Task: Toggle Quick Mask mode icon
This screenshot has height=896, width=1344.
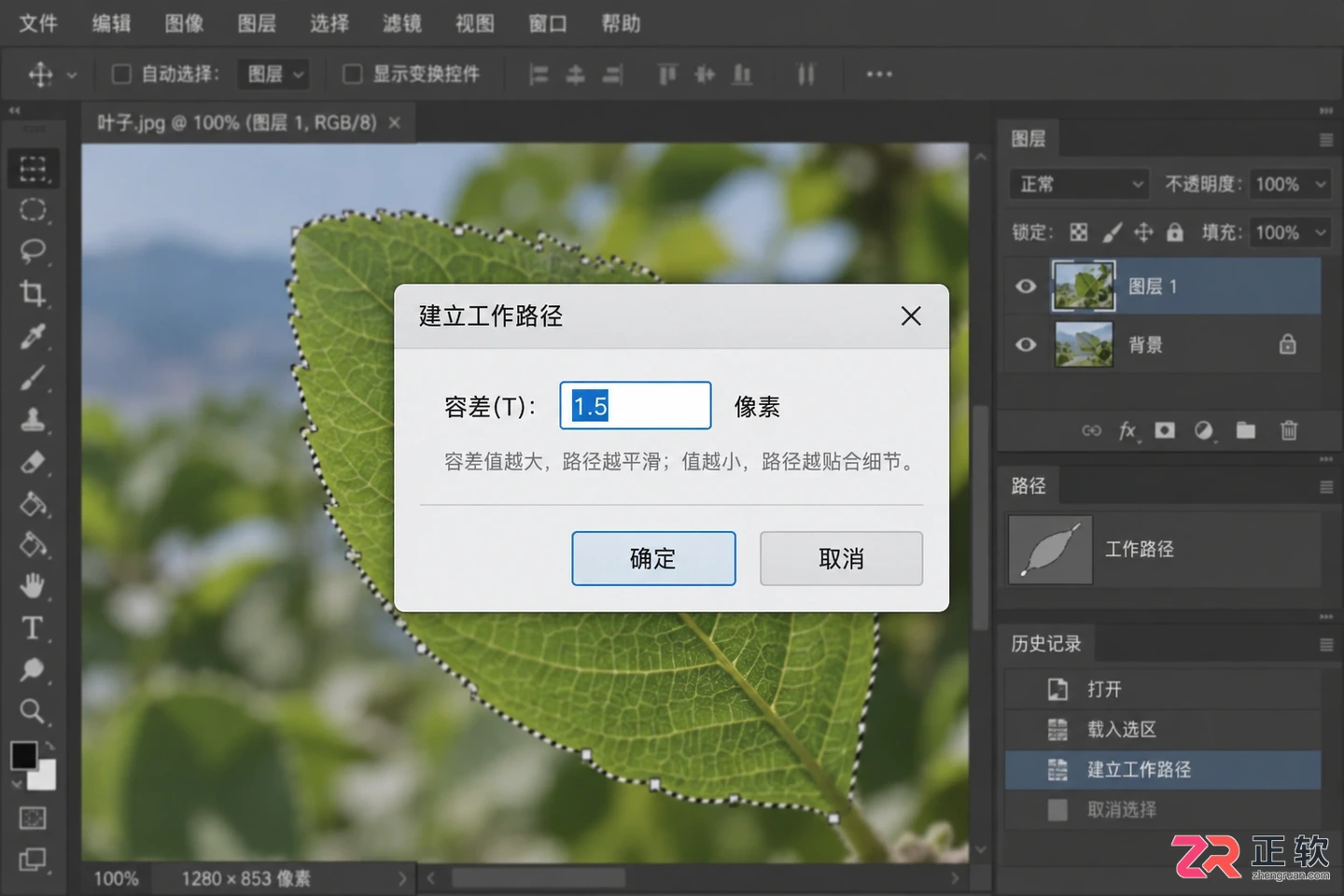Action: (33, 819)
